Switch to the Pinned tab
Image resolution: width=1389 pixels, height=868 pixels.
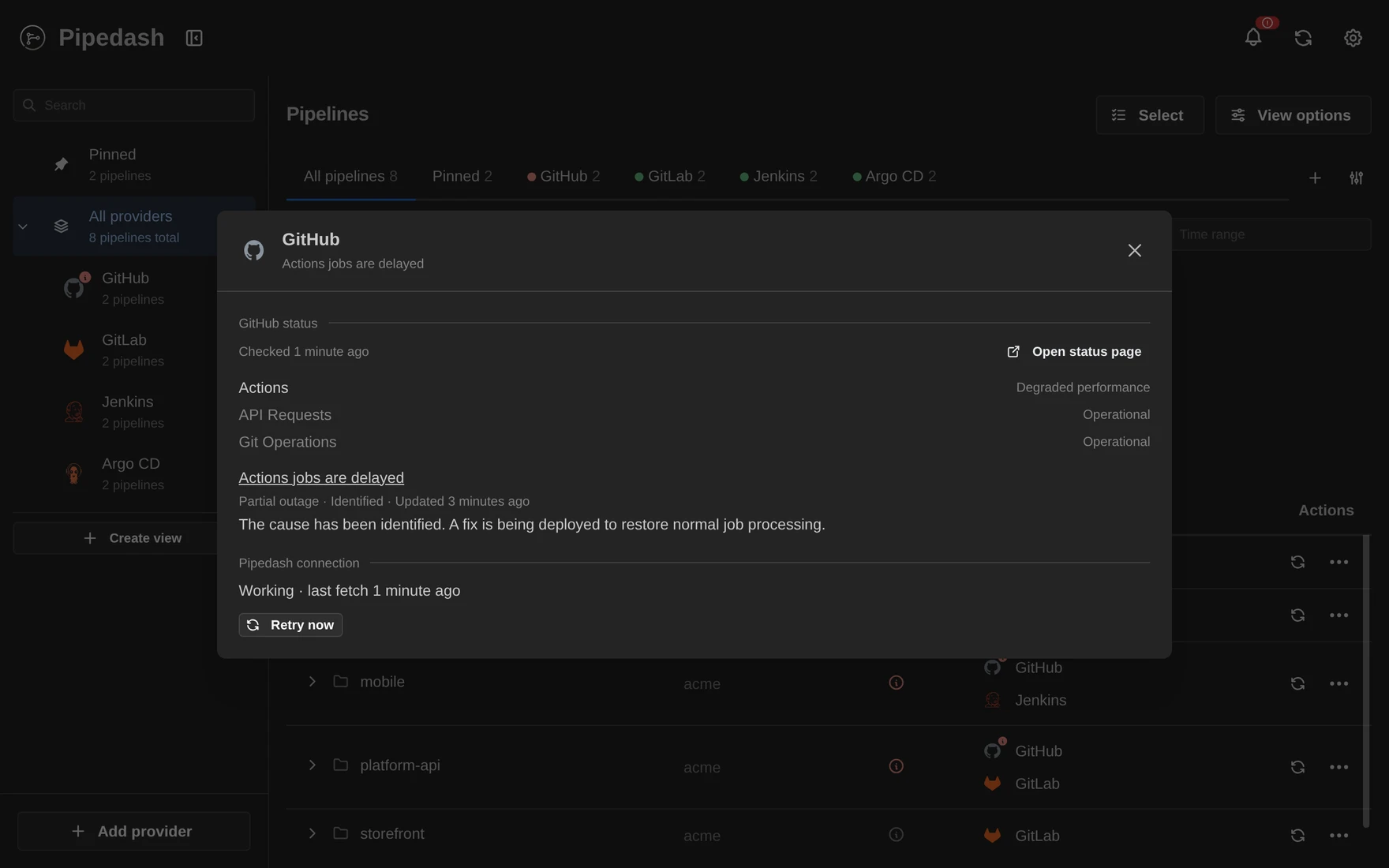(x=462, y=176)
